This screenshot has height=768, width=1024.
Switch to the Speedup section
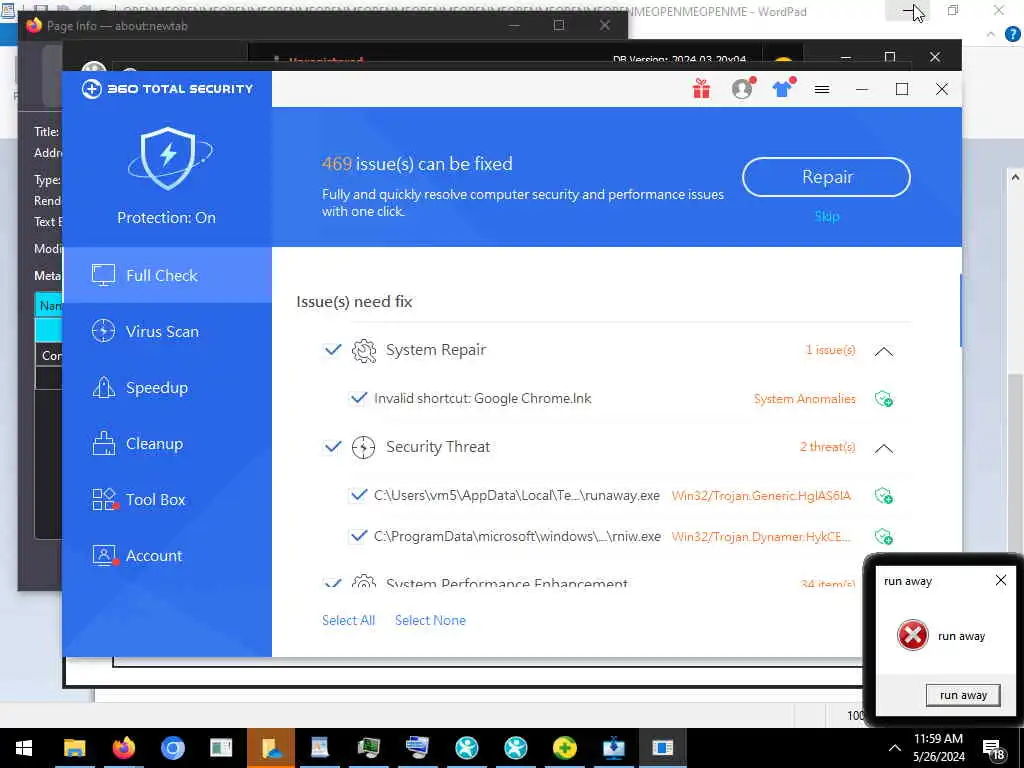point(167,387)
